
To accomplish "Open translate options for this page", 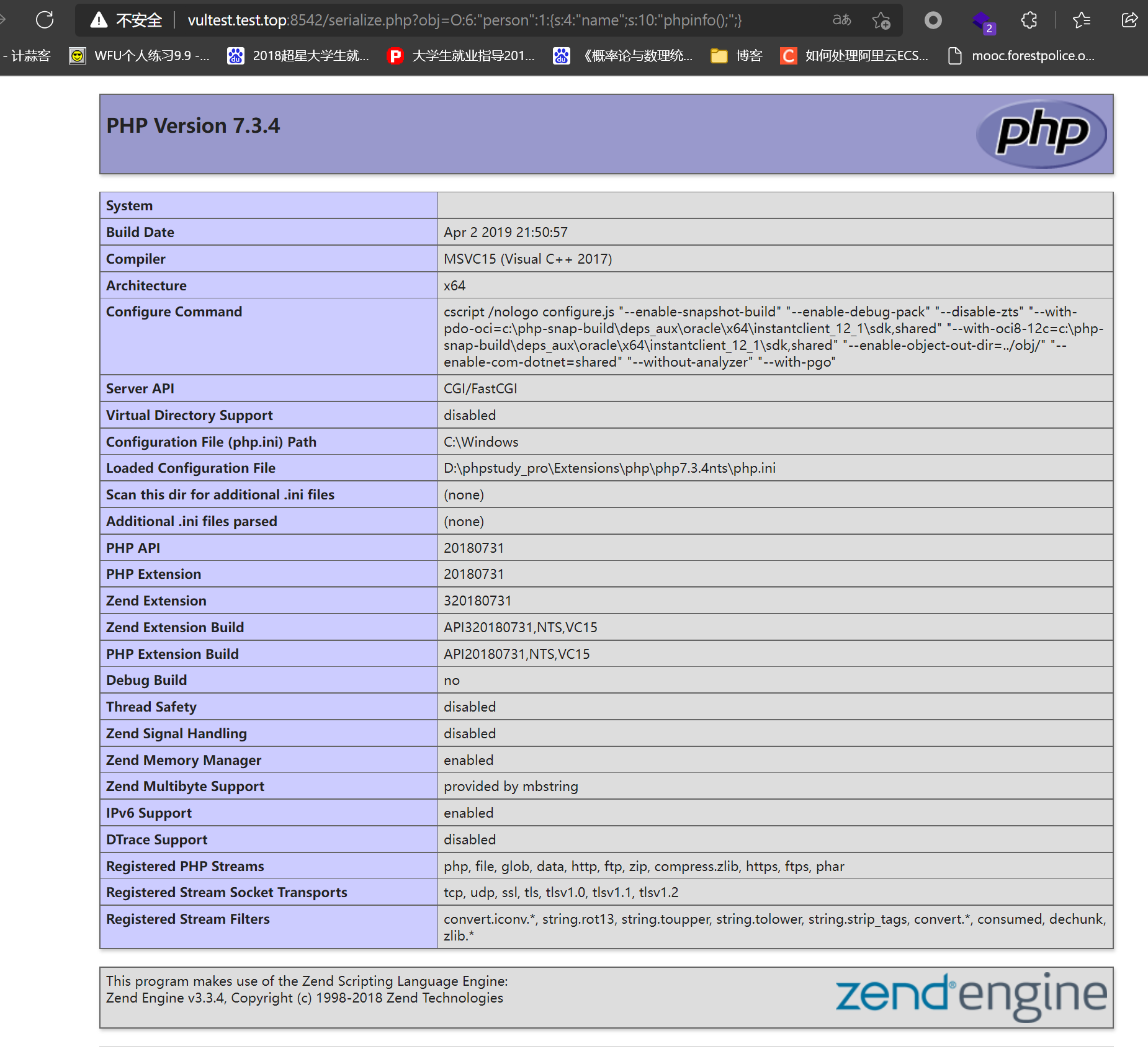I will [x=842, y=19].
